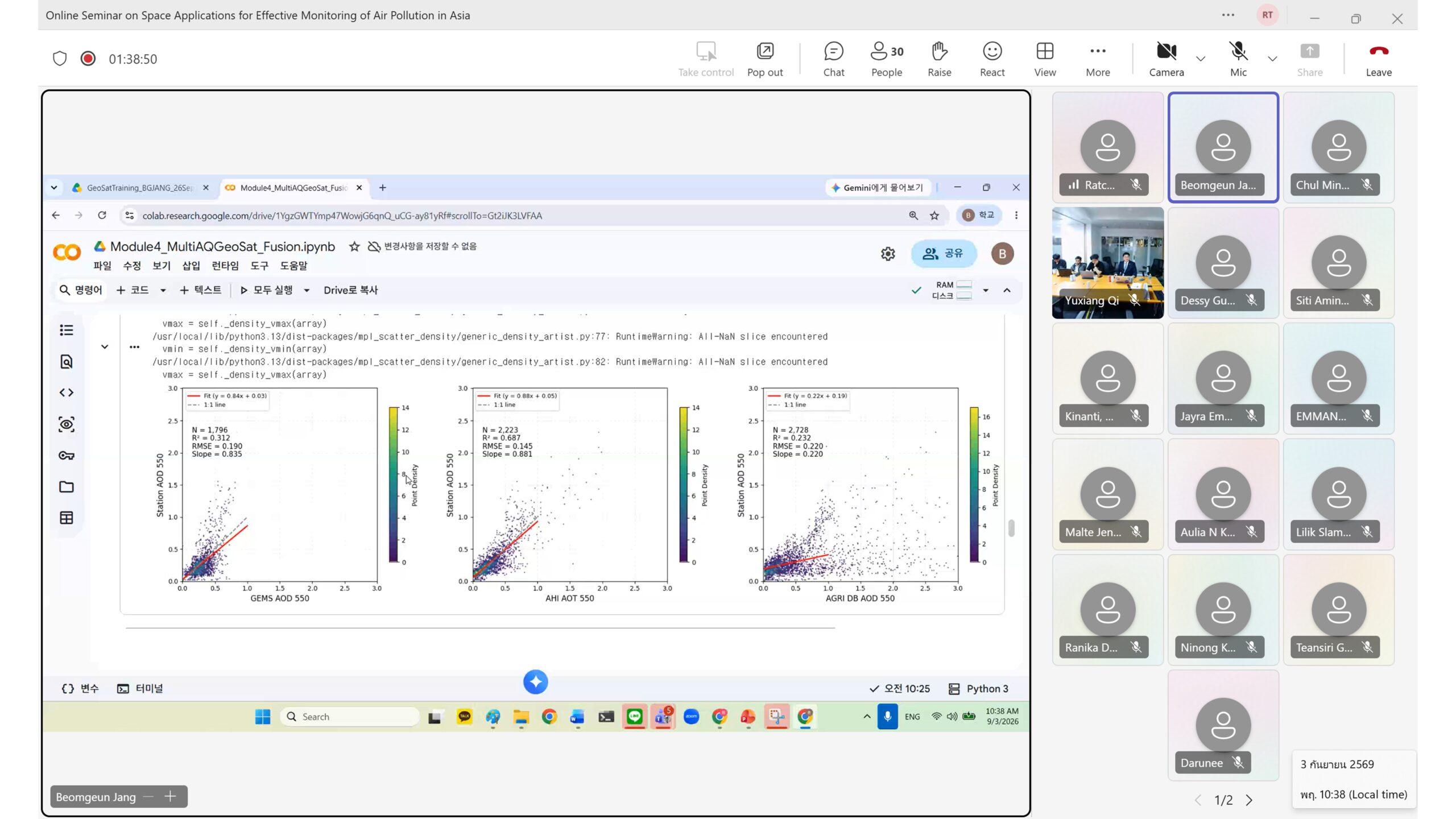Click the notebook output scrollbar handle
The height and width of the screenshot is (819, 1456).
click(x=1011, y=528)
